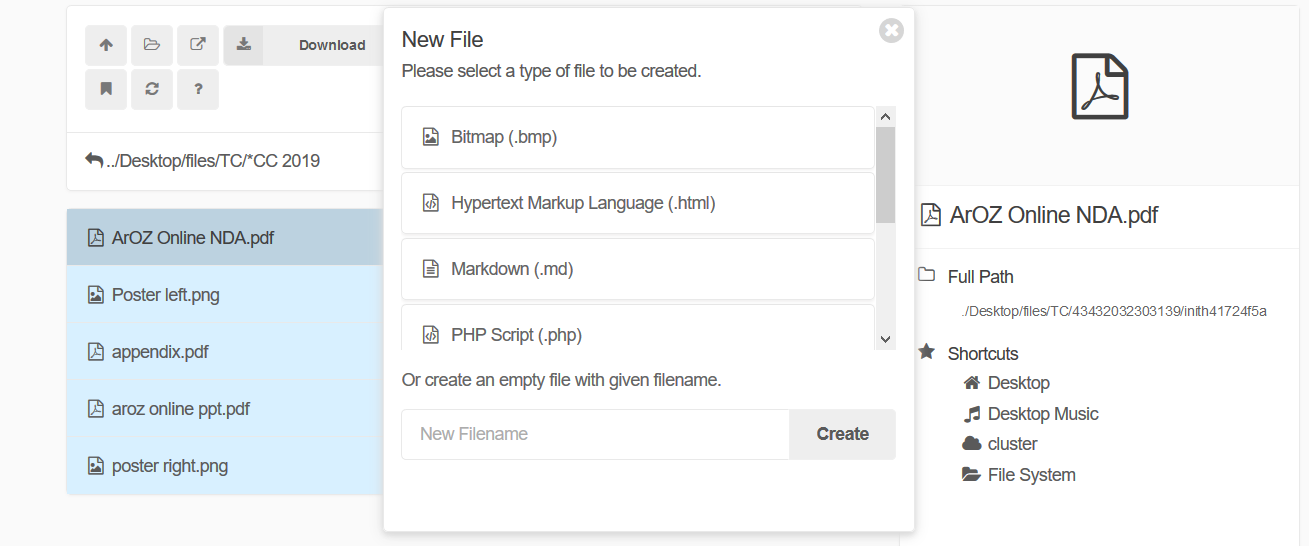Pick PHP Script (.php) file type
This screenshot has height=546, width=1309.
(x=638, y=333)
